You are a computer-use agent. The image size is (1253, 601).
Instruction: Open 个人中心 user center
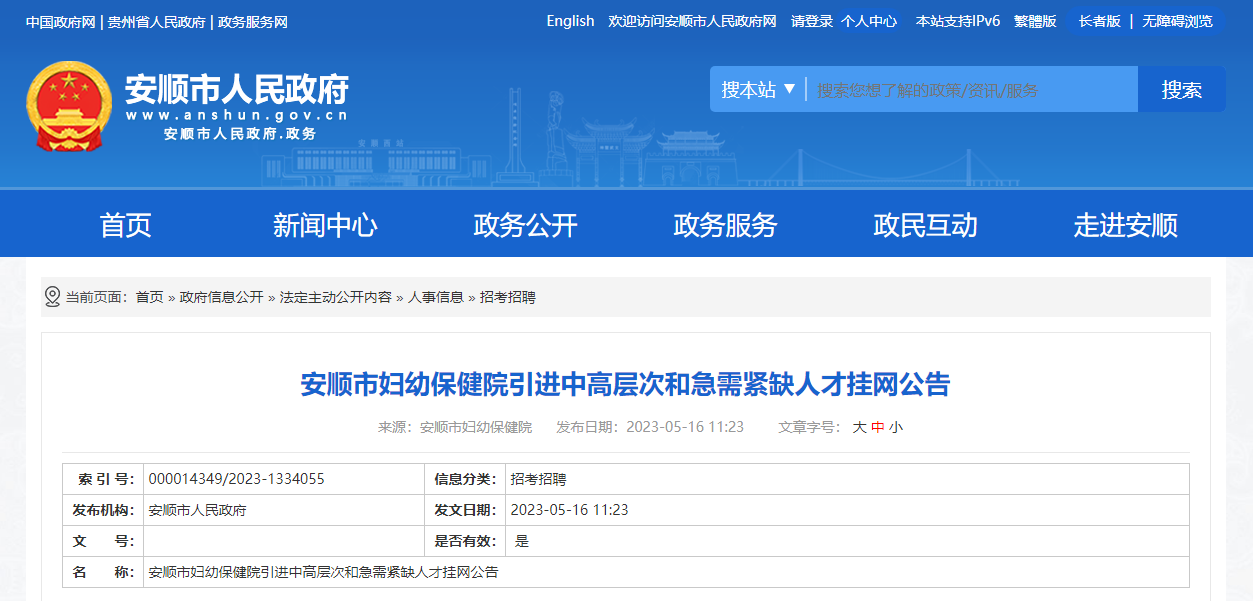click(x=868, y=21)
